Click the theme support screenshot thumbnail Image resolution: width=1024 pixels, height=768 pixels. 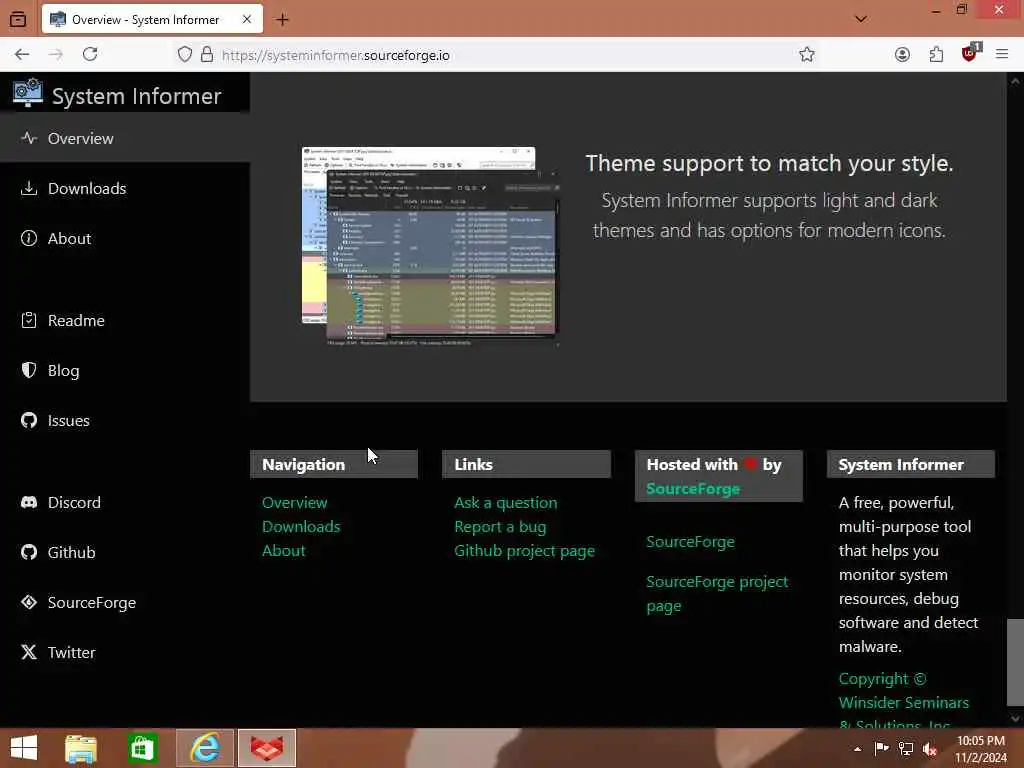(431, 247)
